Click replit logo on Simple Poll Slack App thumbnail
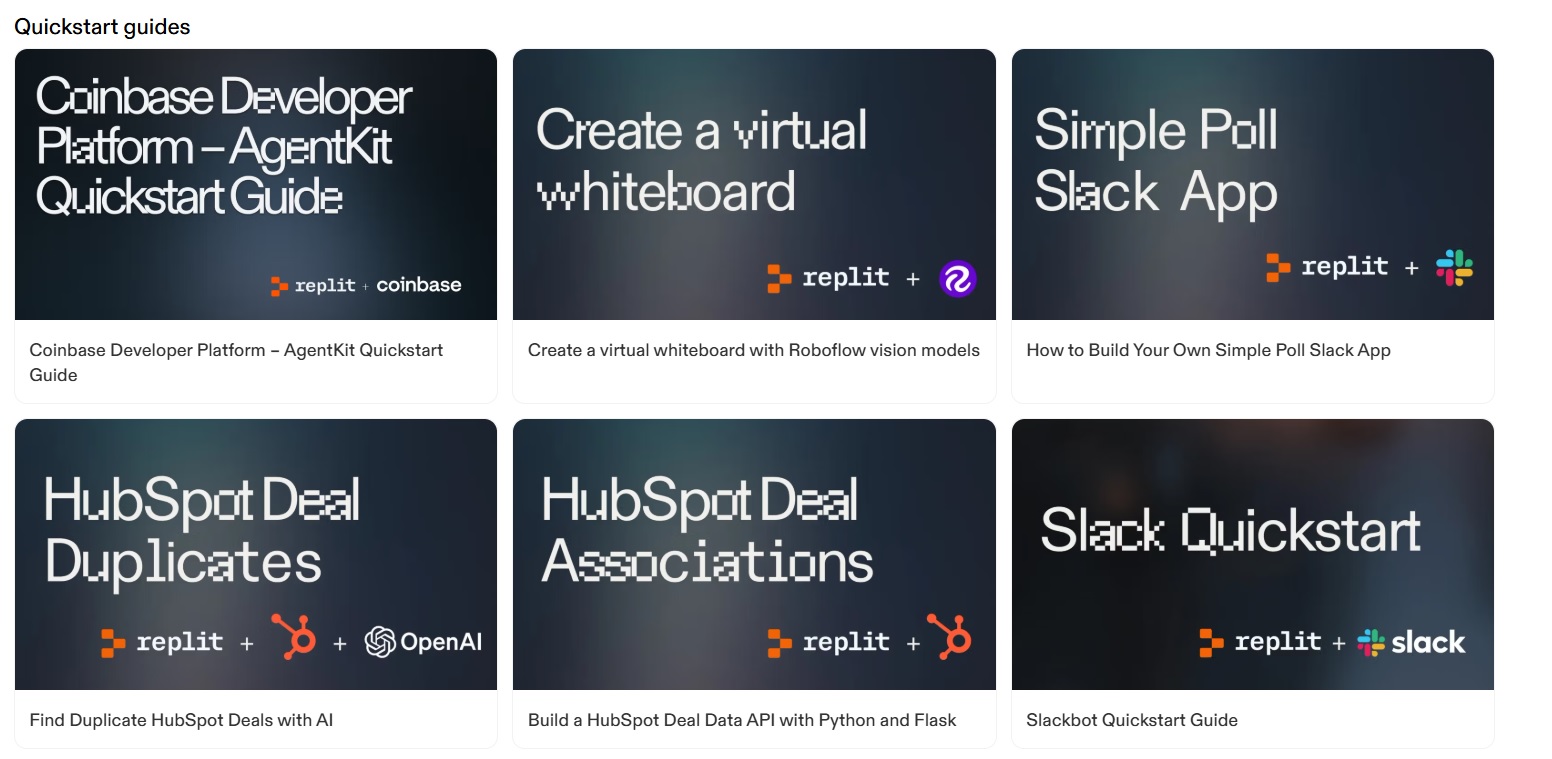This screenshot has width=1552, height=759. 1327,267
